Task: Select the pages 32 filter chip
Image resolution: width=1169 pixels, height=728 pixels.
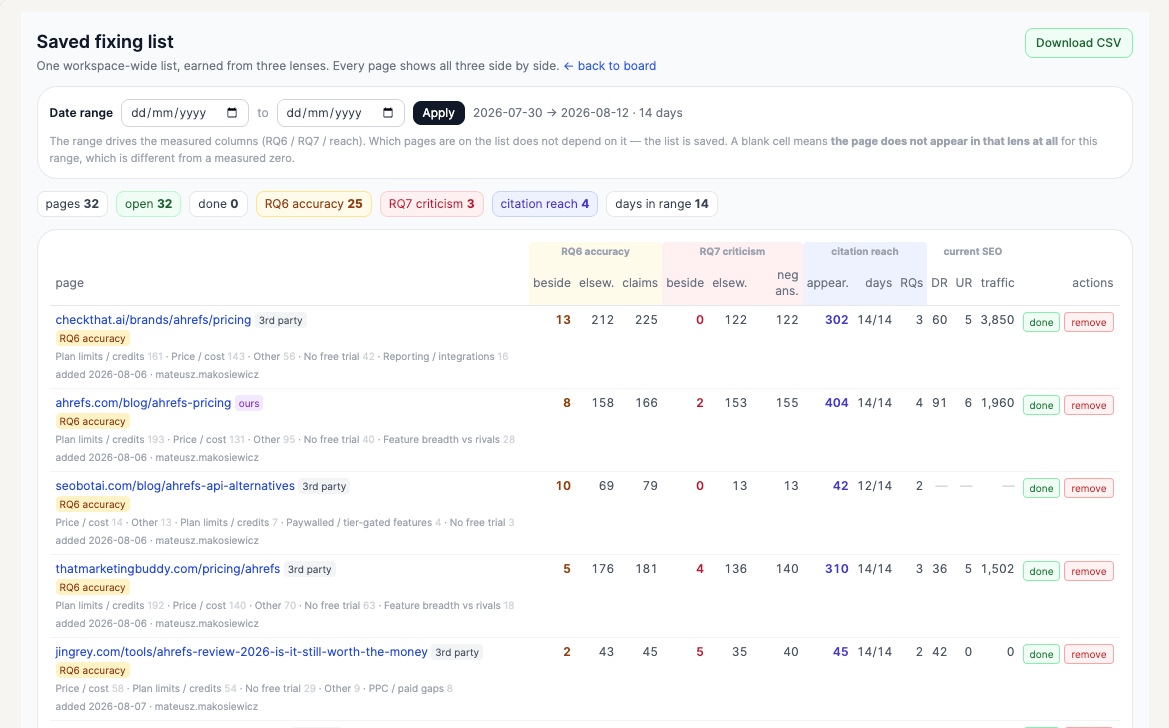Action: coord(72,204)
